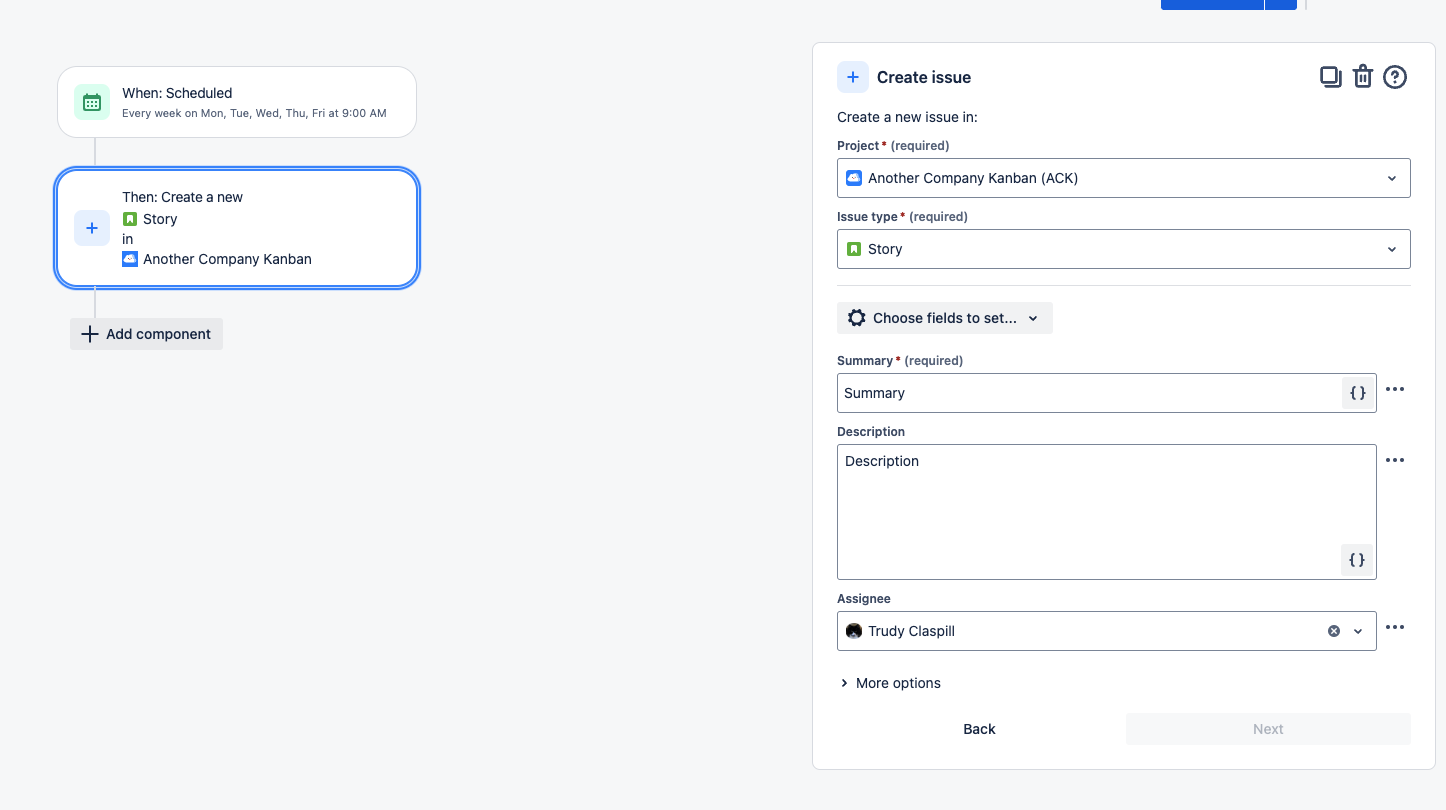Select the Then: Create a new Story component
Viewport: 1446px width, 810px height.
237,227
